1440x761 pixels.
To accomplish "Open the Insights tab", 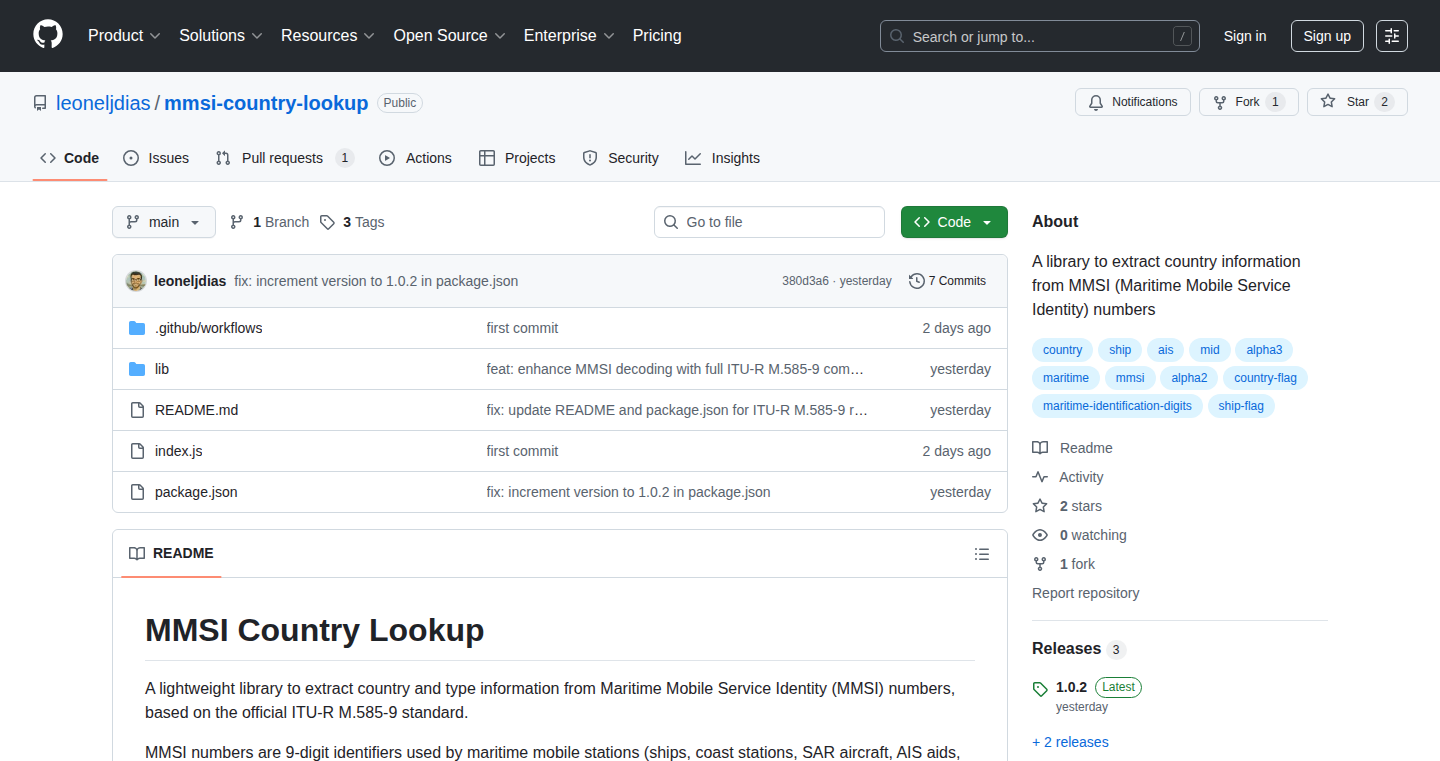I will tap(722, 158).
